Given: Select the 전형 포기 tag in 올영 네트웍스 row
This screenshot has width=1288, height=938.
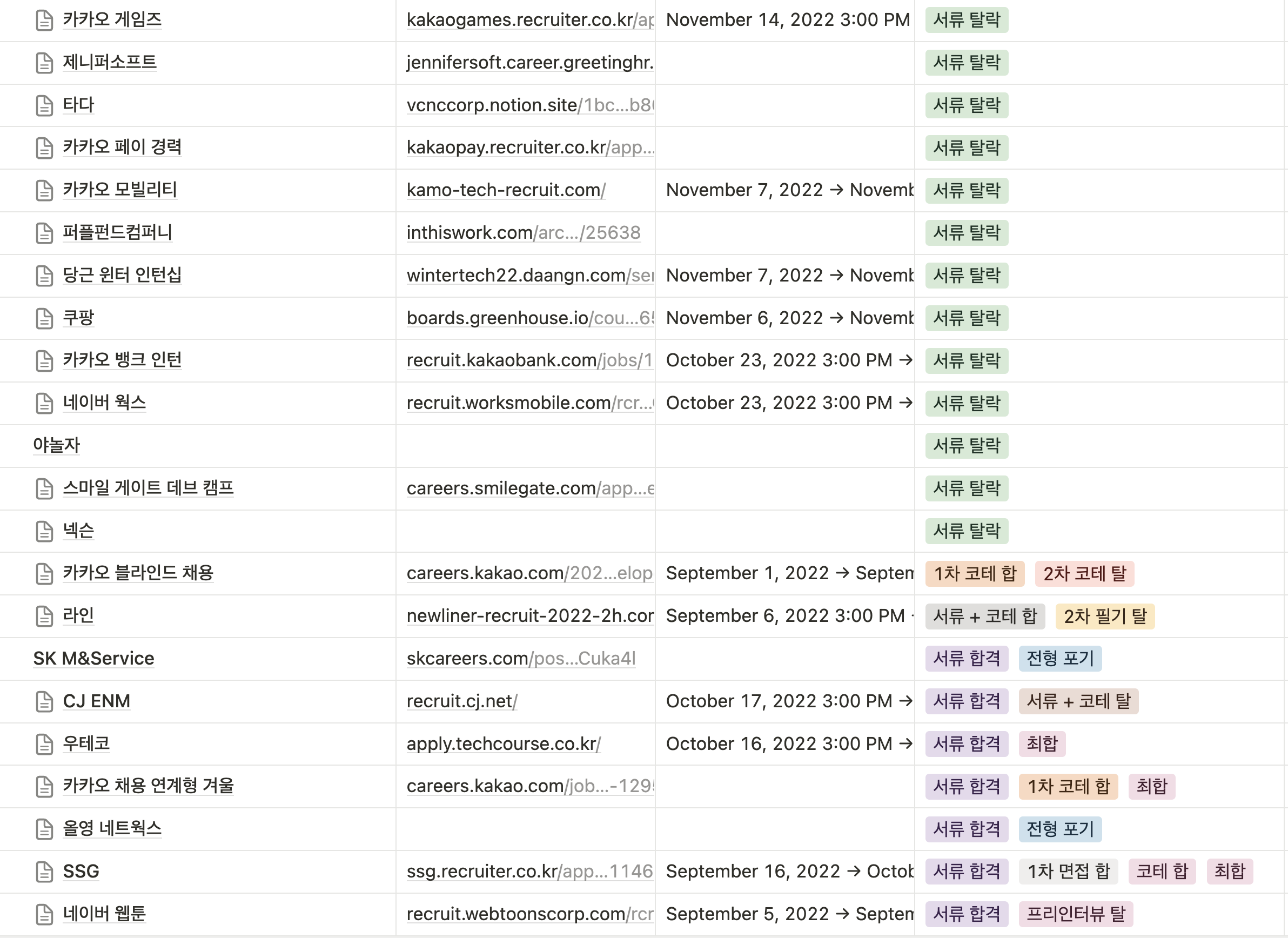Looking at the screenshot, I should pos(1059,829).
